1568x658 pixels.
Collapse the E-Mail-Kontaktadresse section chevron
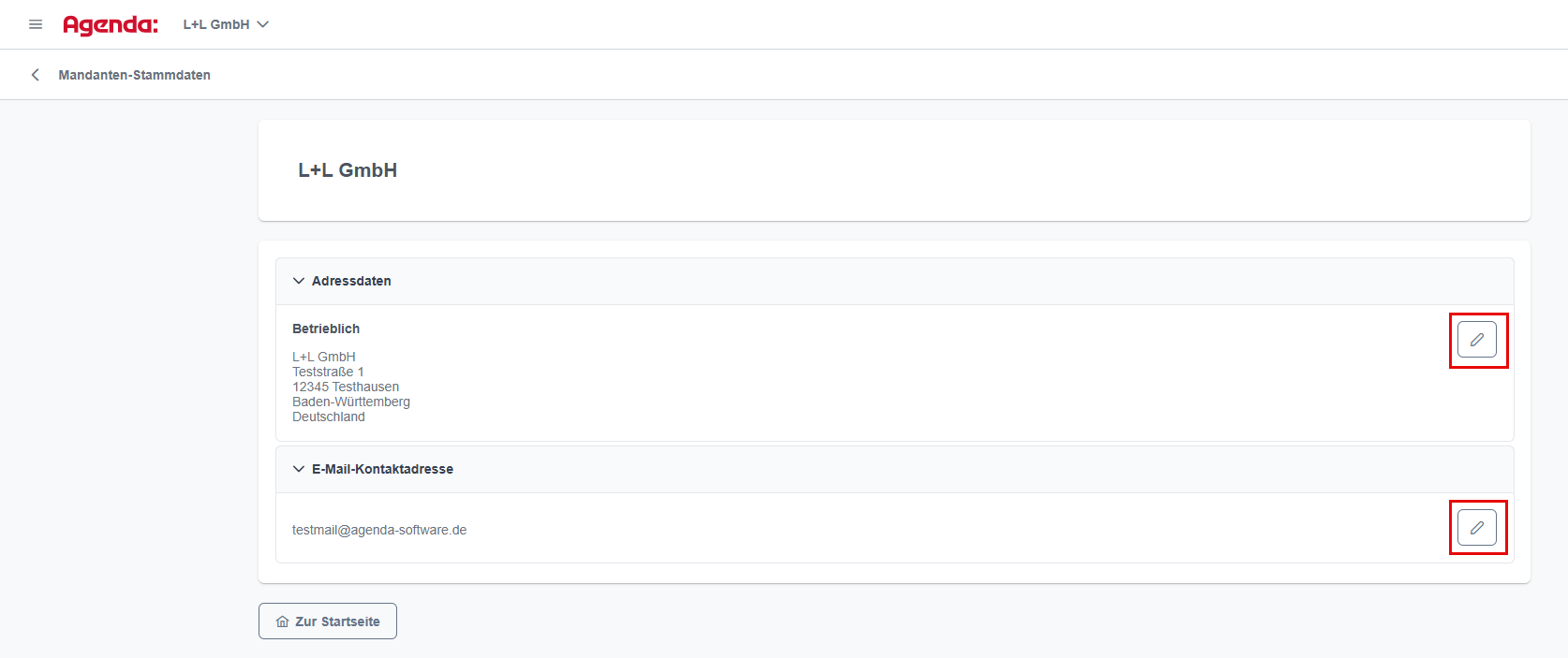click(x=299, y=469)
